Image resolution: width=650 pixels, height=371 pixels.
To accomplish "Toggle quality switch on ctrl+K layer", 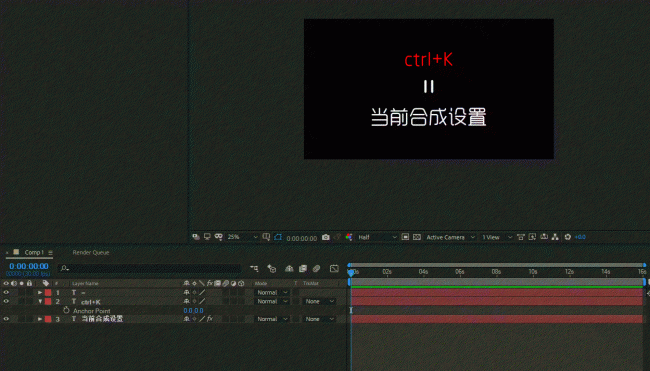I will [x=202, y=301].
